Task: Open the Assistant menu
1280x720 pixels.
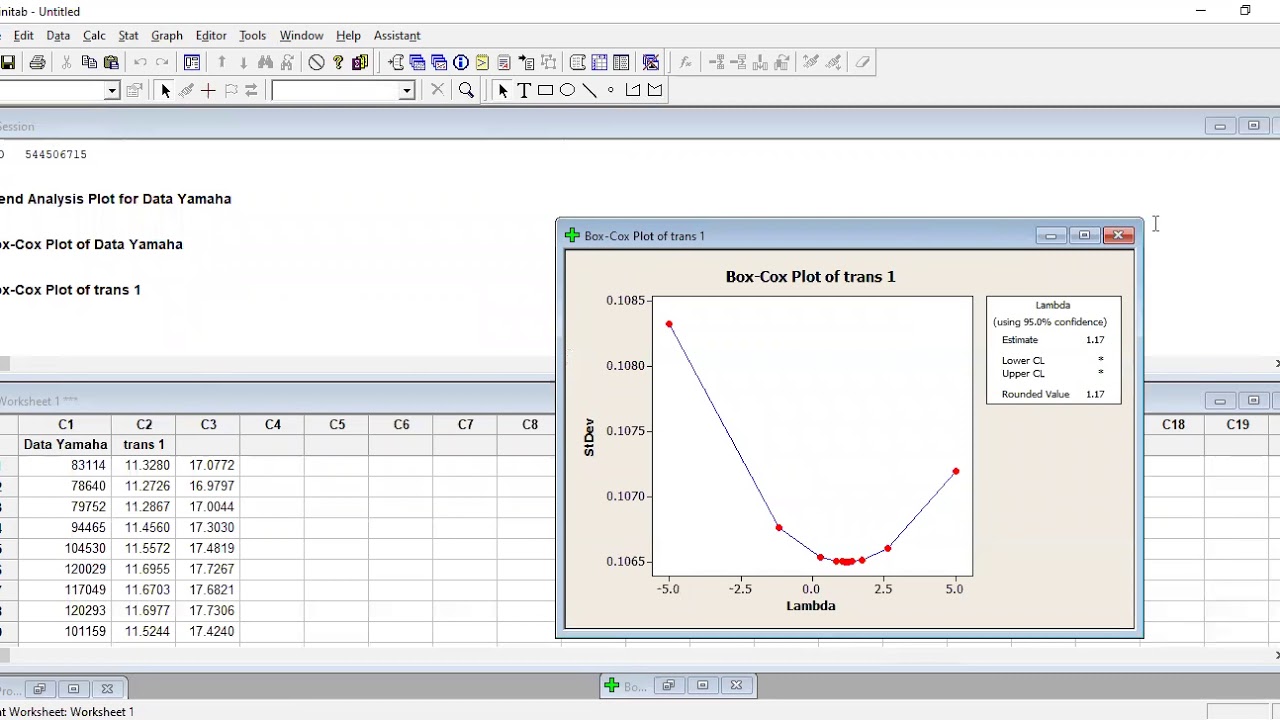Action: [397, 35]
